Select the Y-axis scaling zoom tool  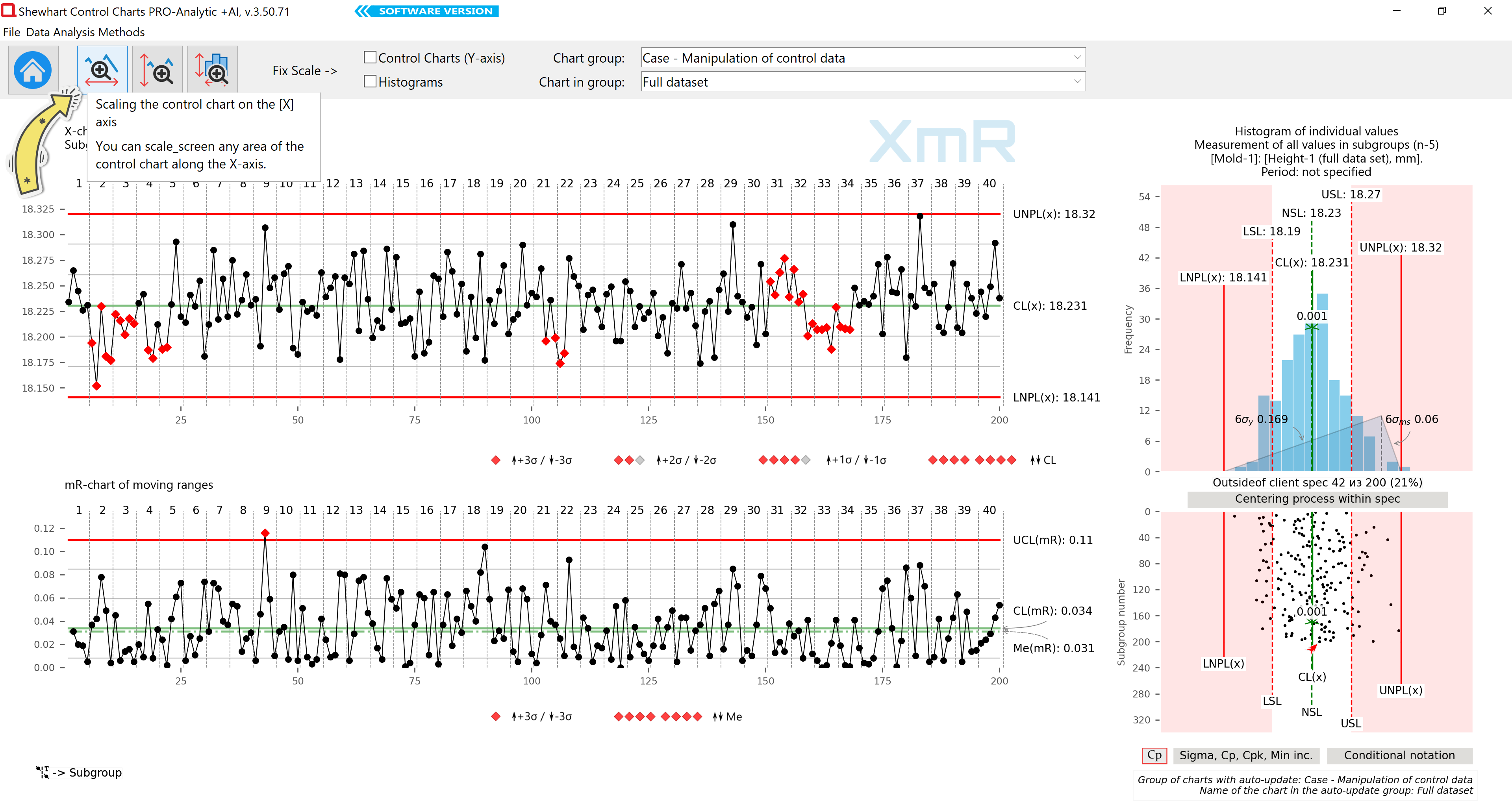coord(157,70)
